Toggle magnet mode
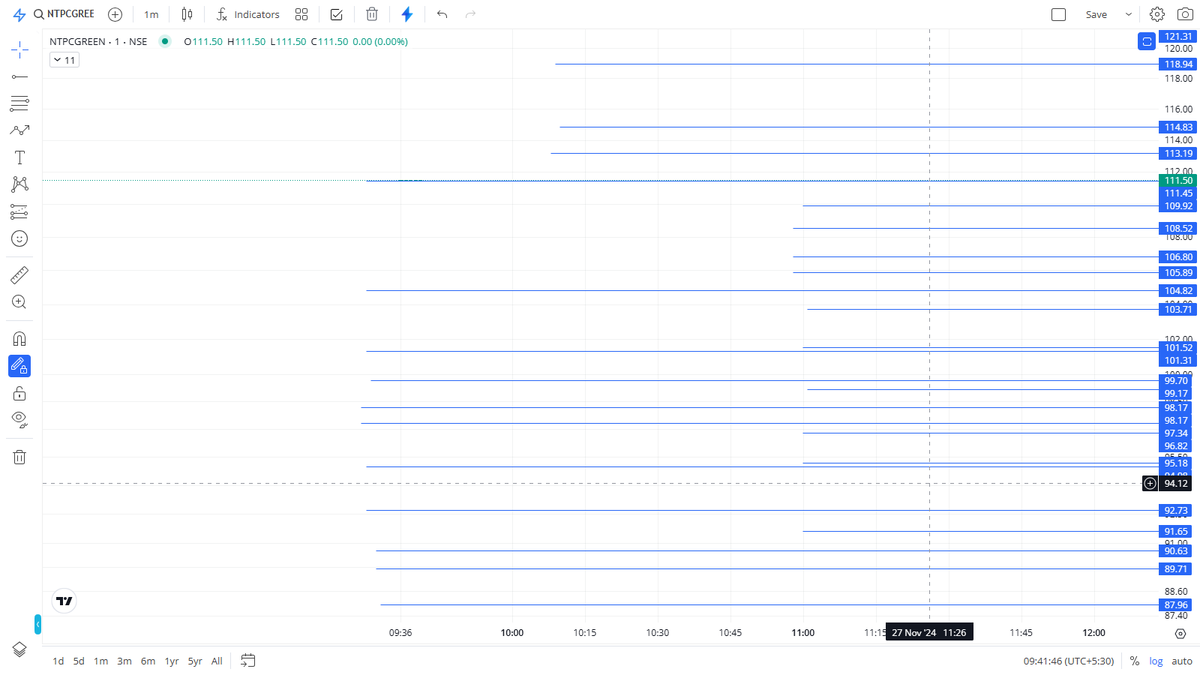 point(19,338)
